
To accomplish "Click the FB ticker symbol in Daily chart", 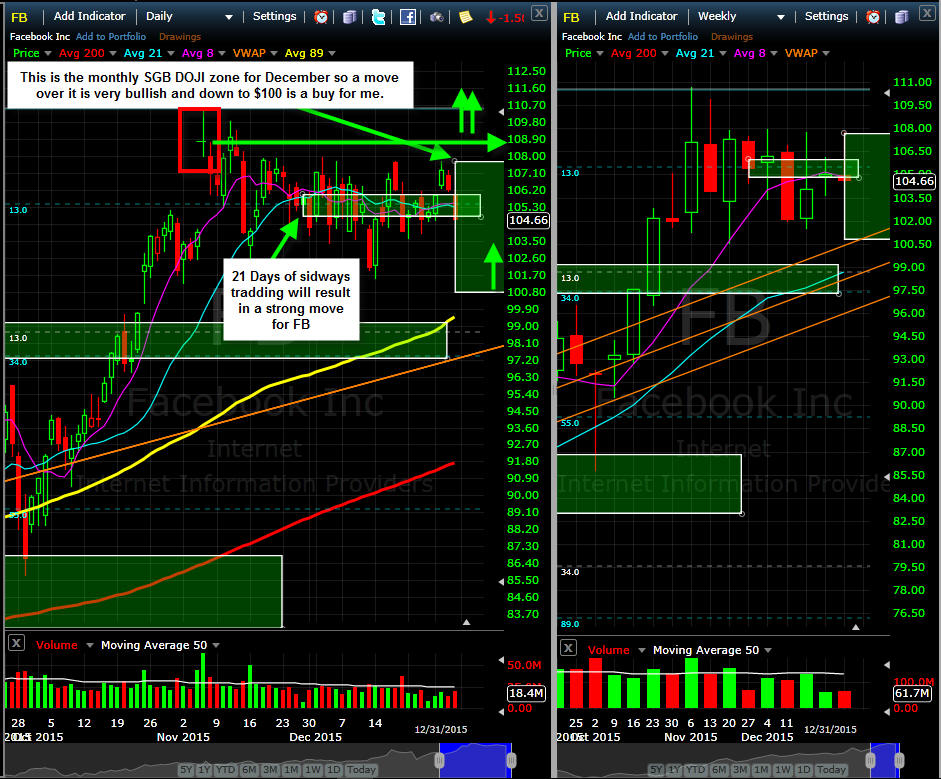I will coord(20,17).
